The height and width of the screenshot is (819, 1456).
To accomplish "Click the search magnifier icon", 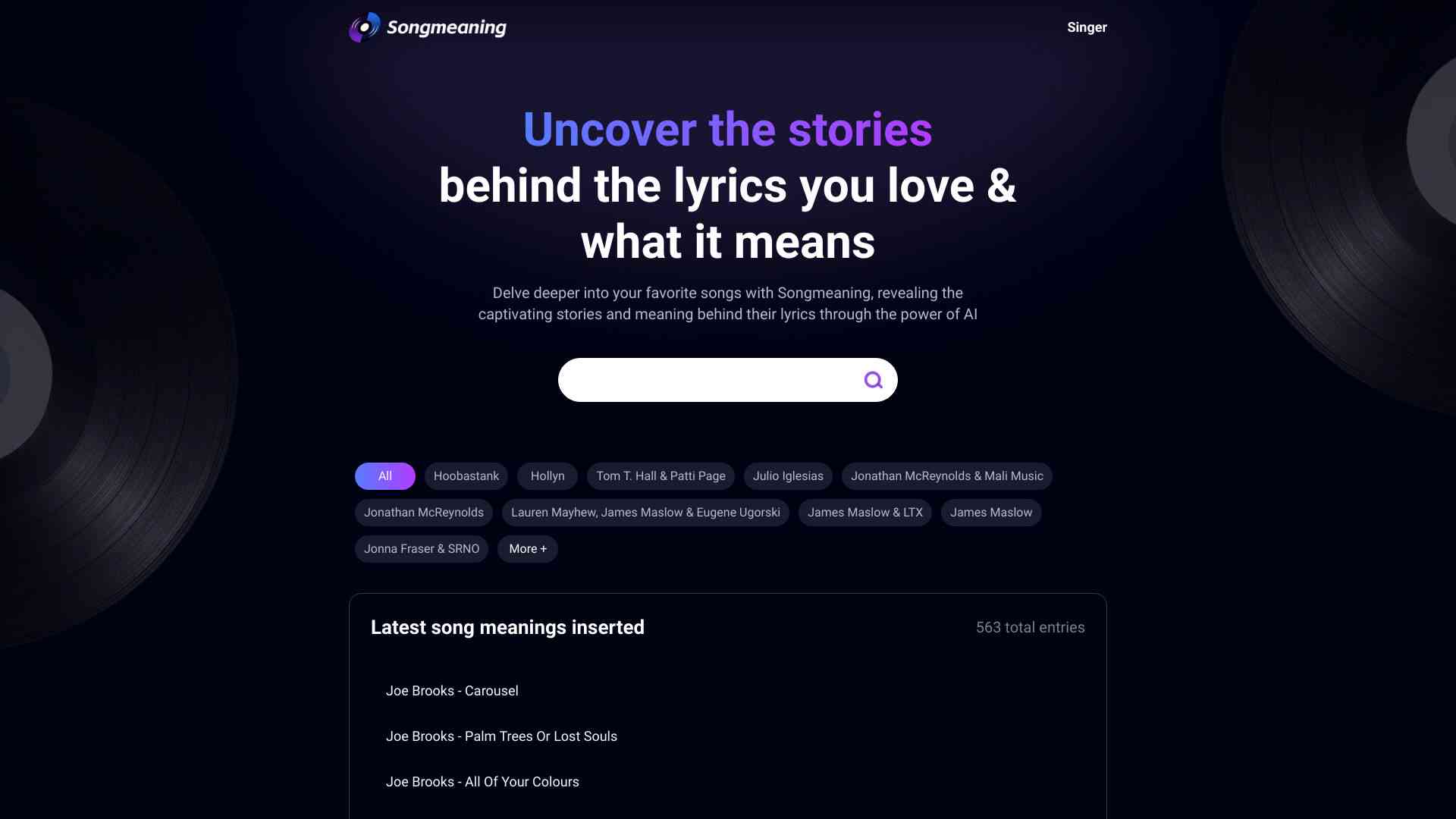I will click(873, 380).
